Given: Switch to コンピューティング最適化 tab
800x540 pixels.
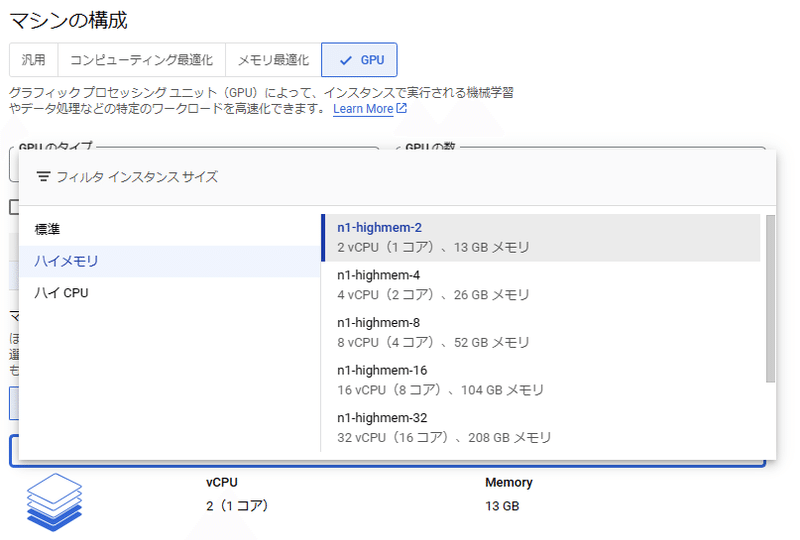Looking at the screenshot, I should (141, 60).
